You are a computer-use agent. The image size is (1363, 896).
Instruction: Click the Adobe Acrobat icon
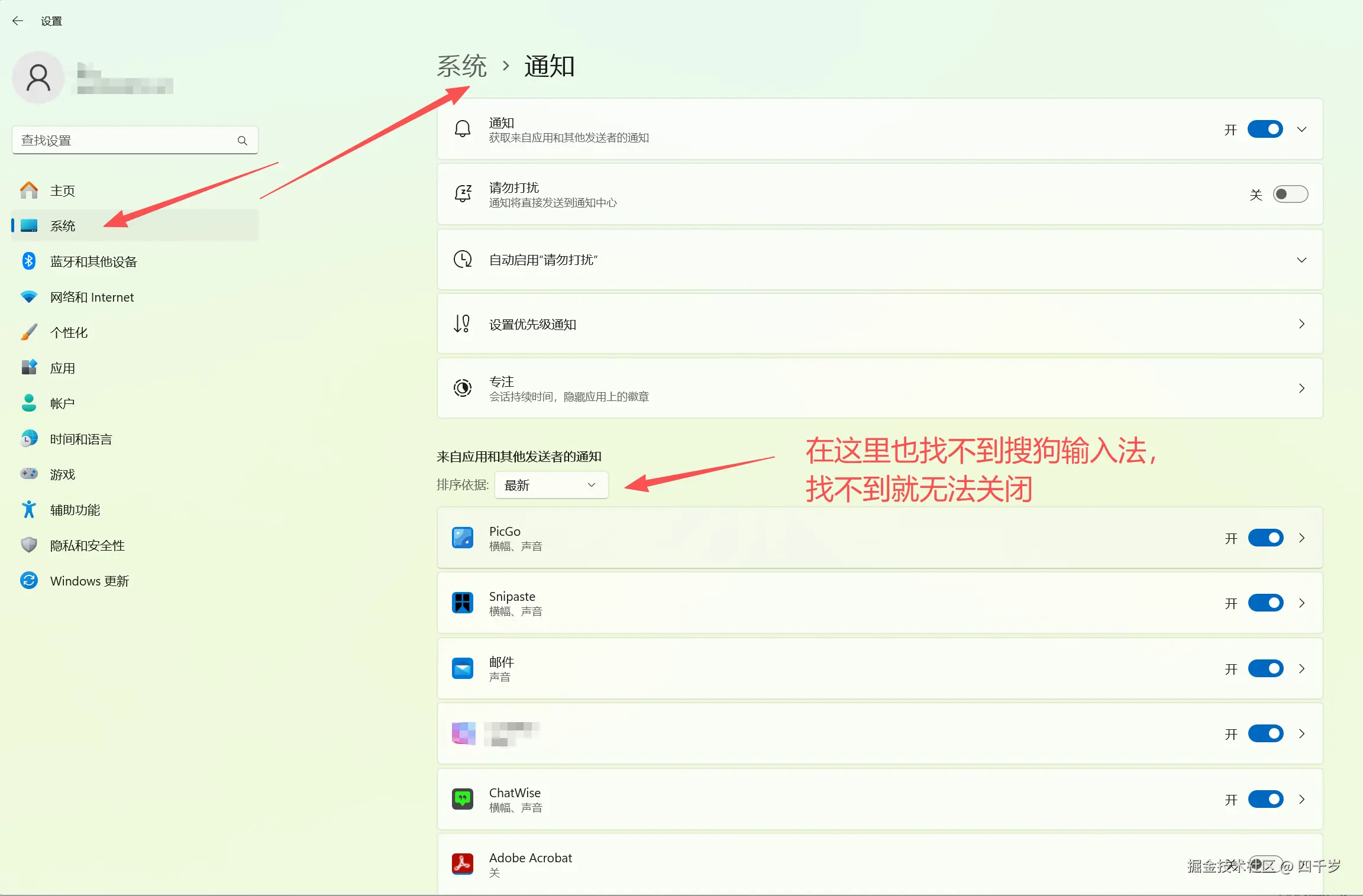[x=463, y=863]
